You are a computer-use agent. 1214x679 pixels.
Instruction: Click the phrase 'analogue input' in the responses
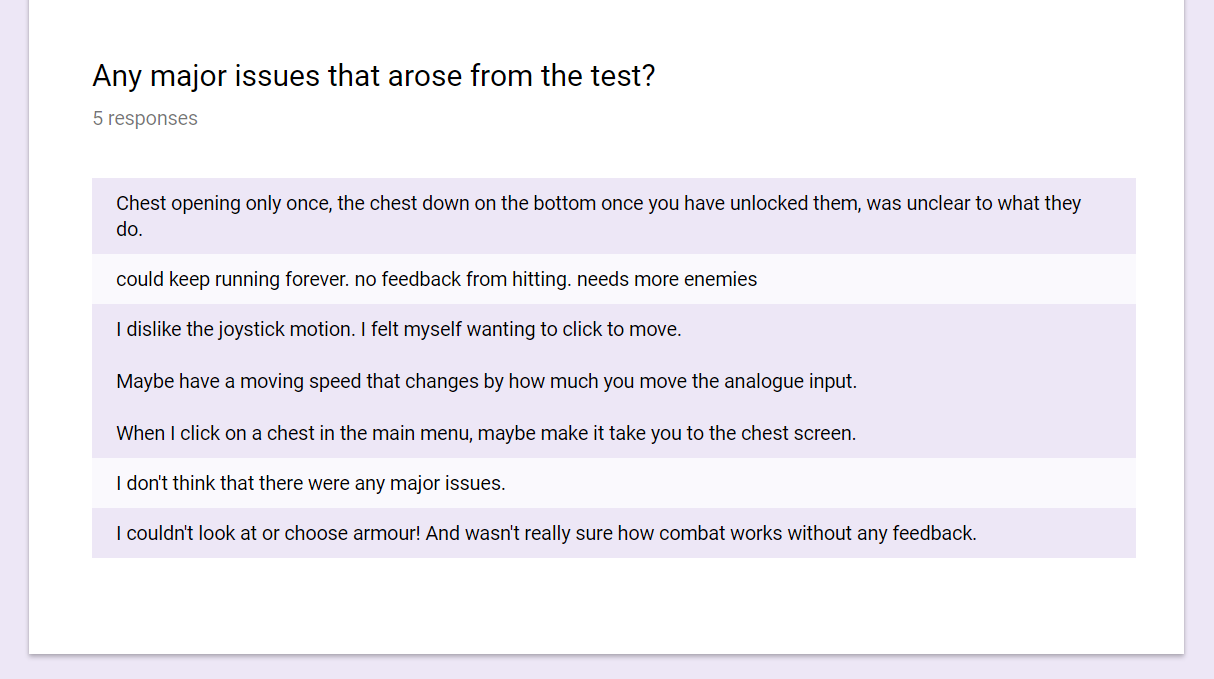(x=790, y=381)
